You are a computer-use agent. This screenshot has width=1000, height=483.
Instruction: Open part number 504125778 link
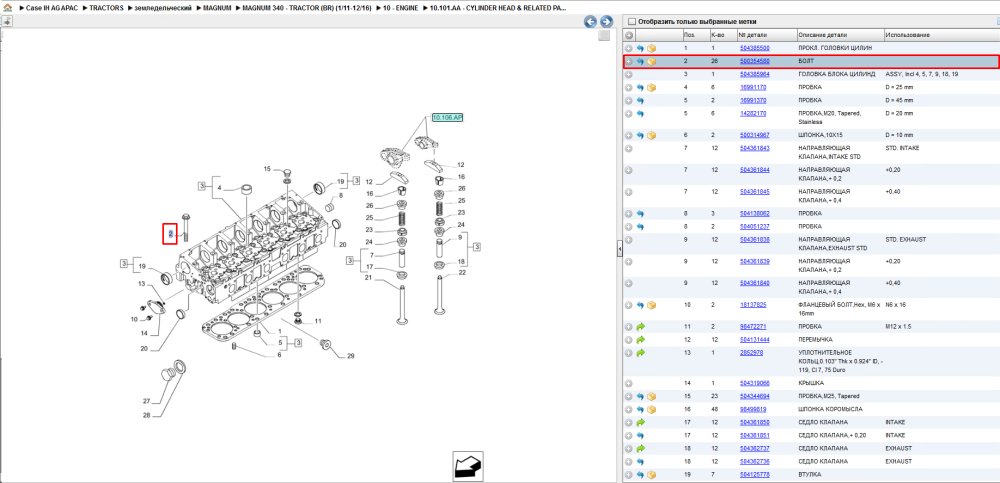point(754,475)
